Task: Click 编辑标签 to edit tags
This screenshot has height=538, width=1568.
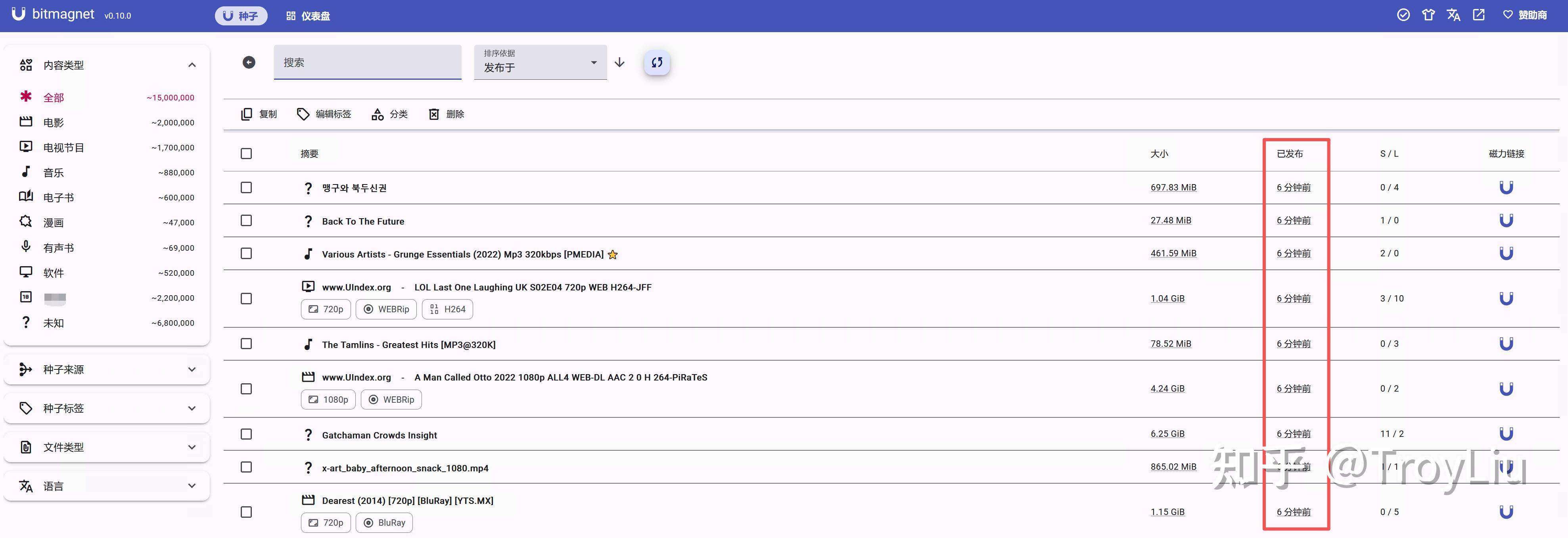Action: 324,114
